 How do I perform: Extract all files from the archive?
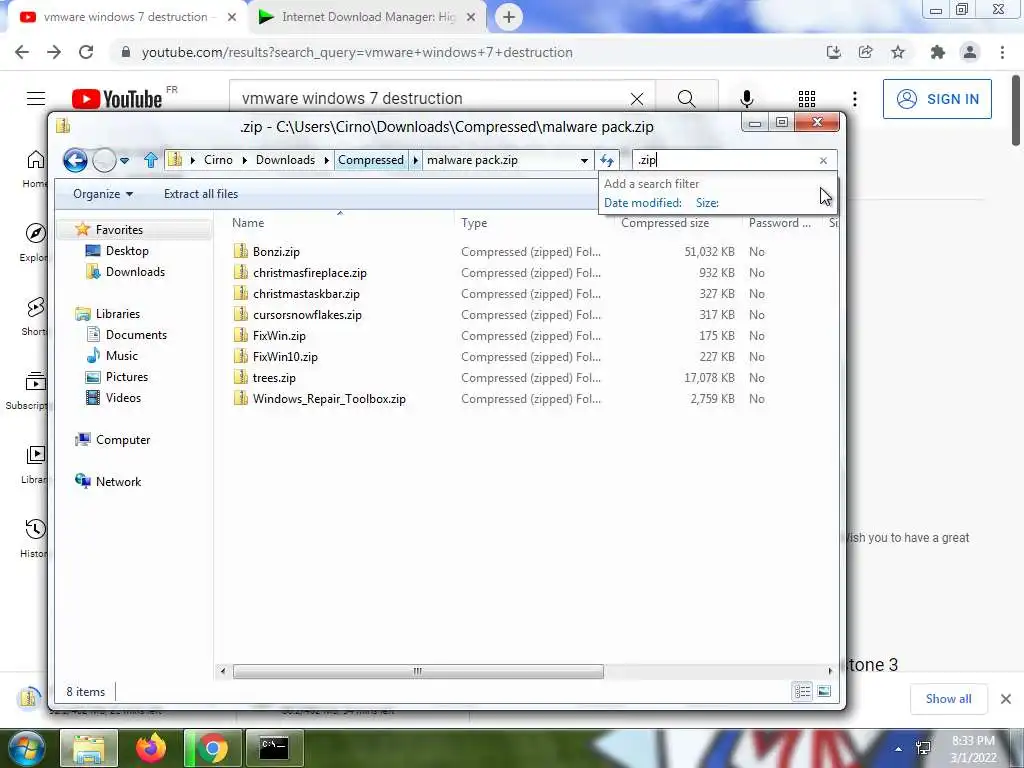(x=200, y=194)
